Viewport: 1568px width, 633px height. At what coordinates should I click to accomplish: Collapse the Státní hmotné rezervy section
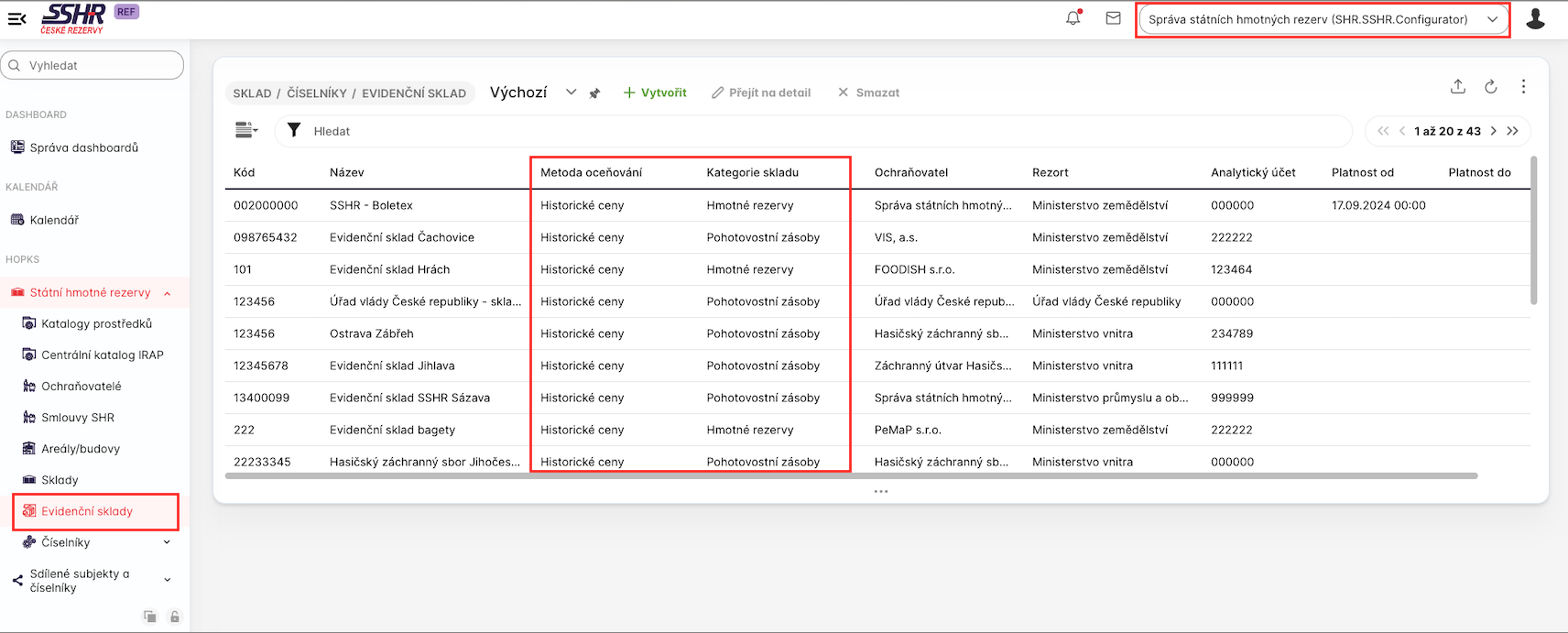point(167,293)
